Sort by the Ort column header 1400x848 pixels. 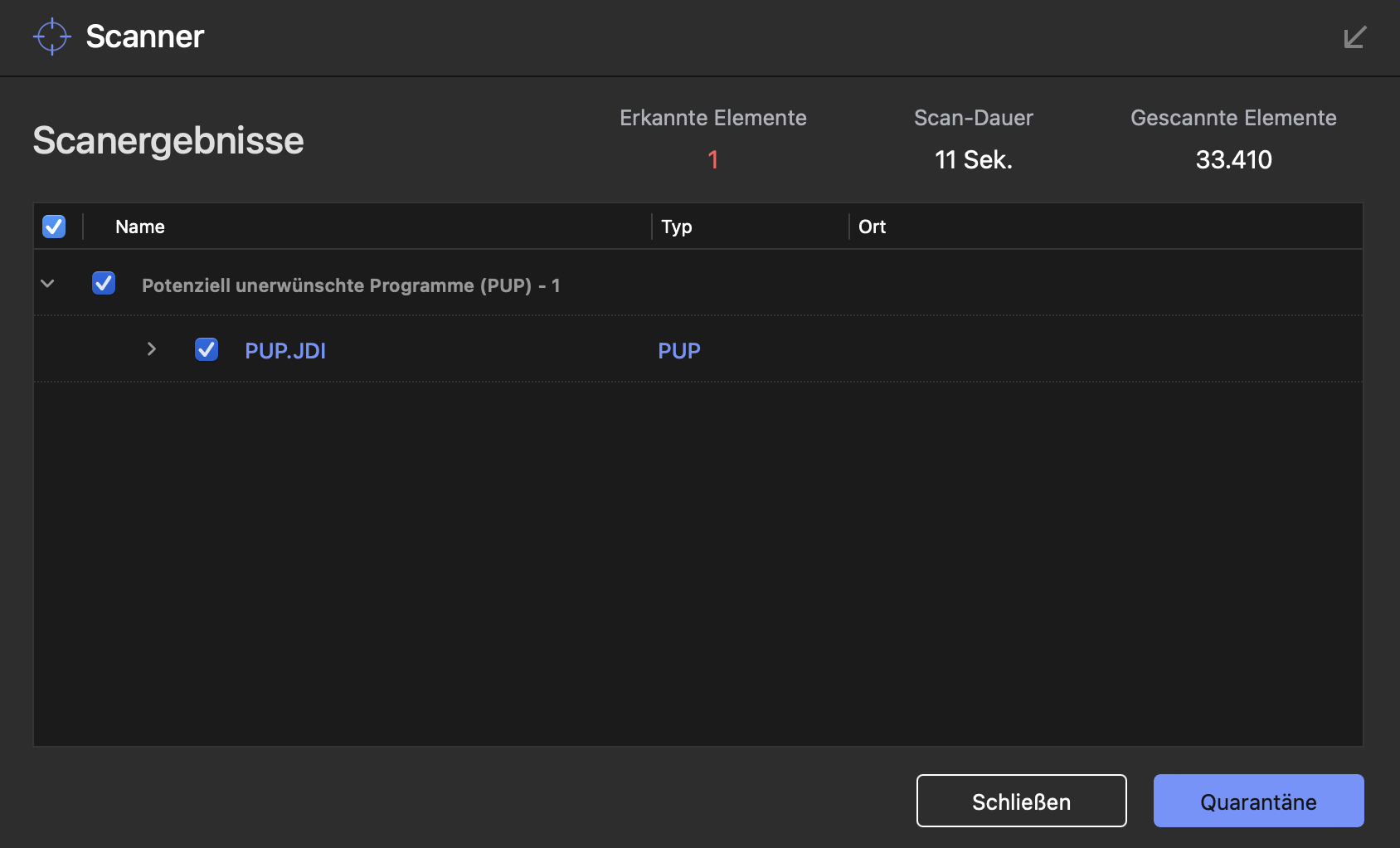[873, 227]
